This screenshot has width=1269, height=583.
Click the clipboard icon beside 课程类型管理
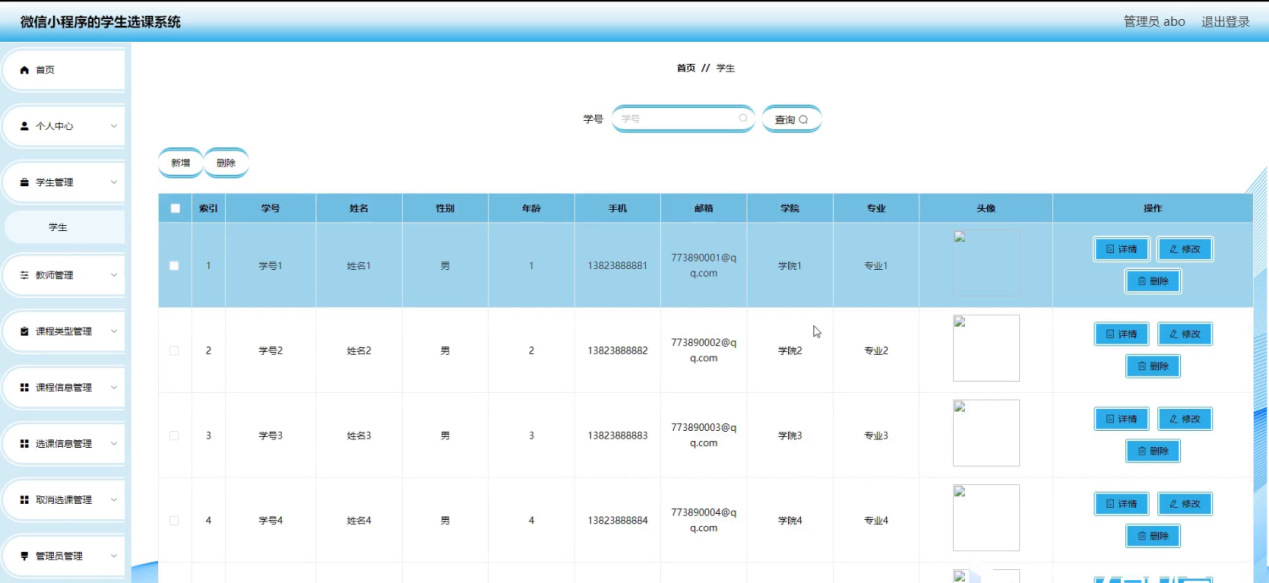(x=25, y=331)
